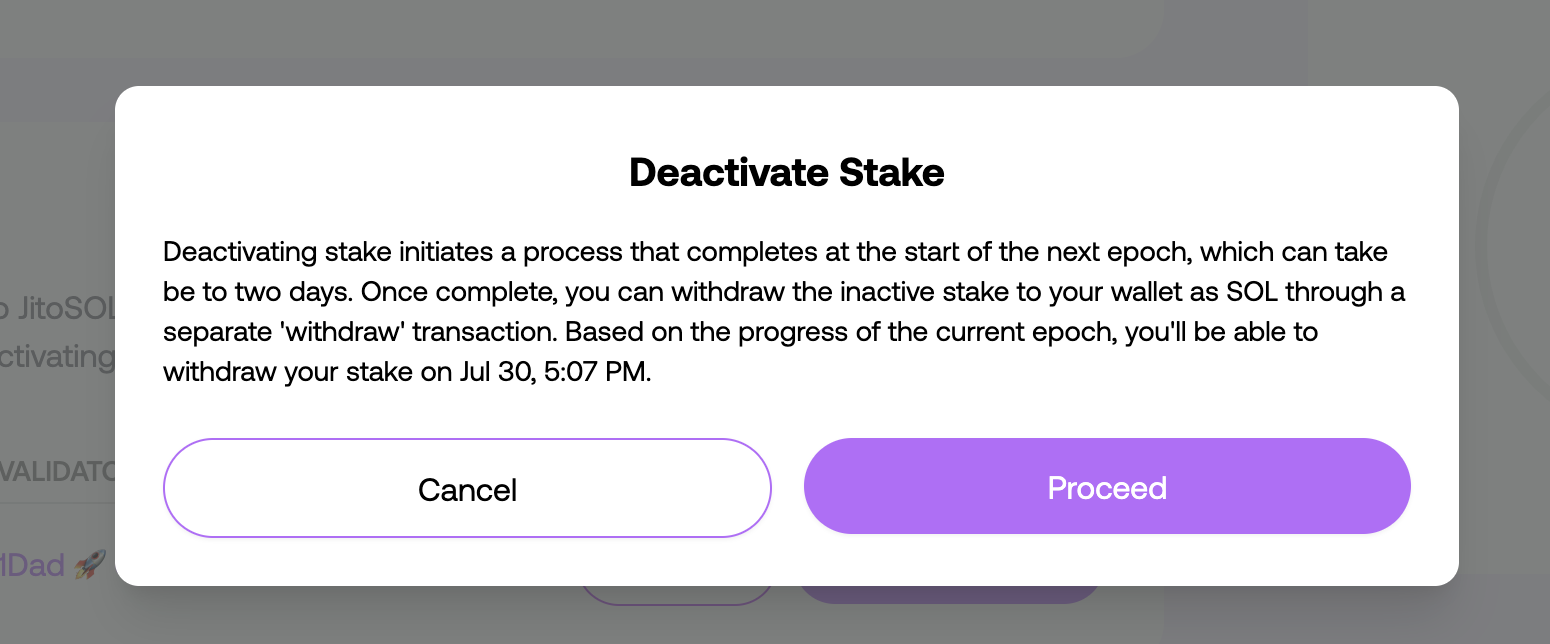Confirm deactivation with the Proceed button
This screenshot has height=644, width=1550.
click(1107, 487)
